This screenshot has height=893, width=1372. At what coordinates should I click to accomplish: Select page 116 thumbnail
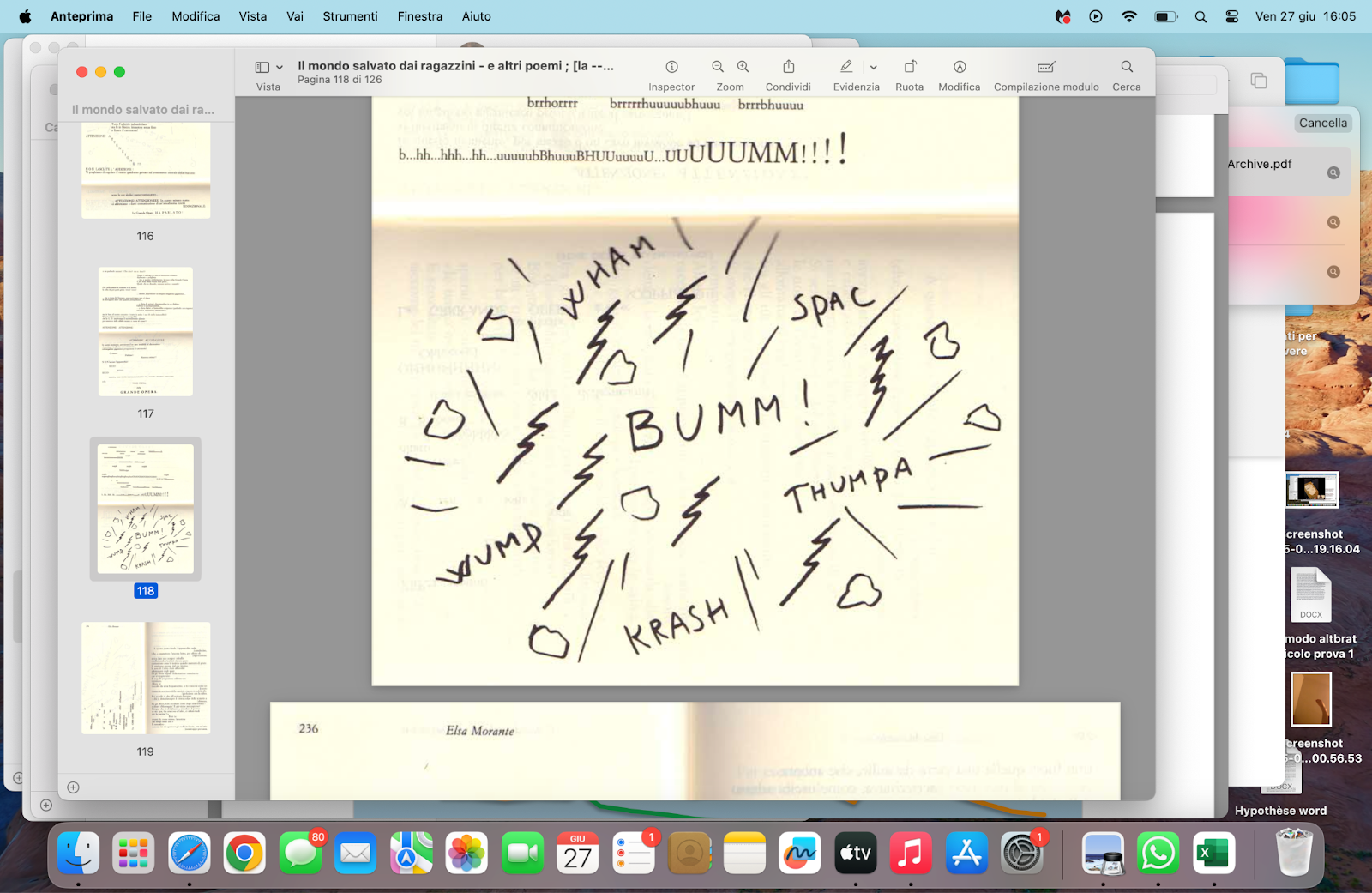(146, 170)
